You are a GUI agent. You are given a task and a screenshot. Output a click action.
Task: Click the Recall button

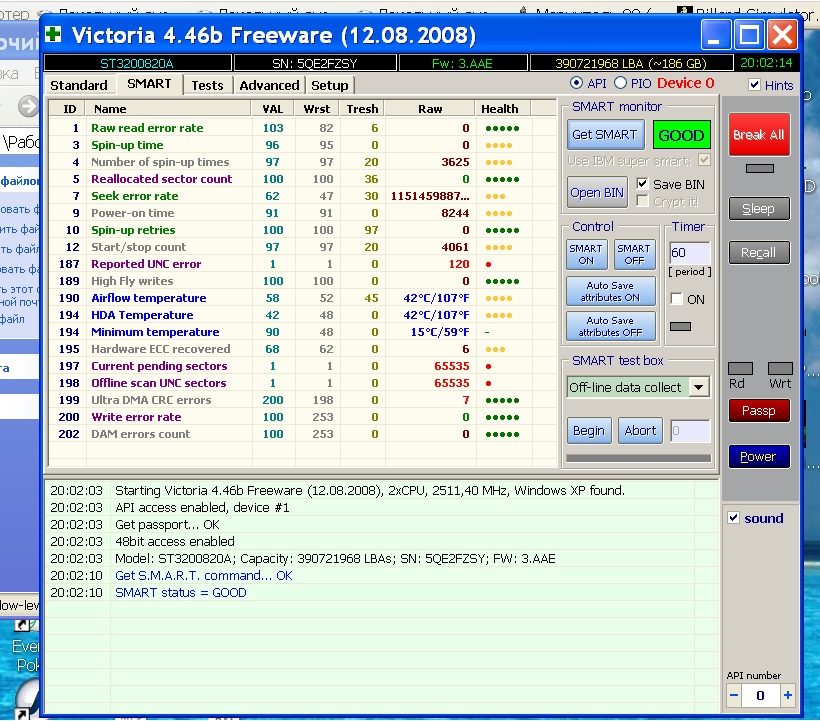(x=759, y=253)
